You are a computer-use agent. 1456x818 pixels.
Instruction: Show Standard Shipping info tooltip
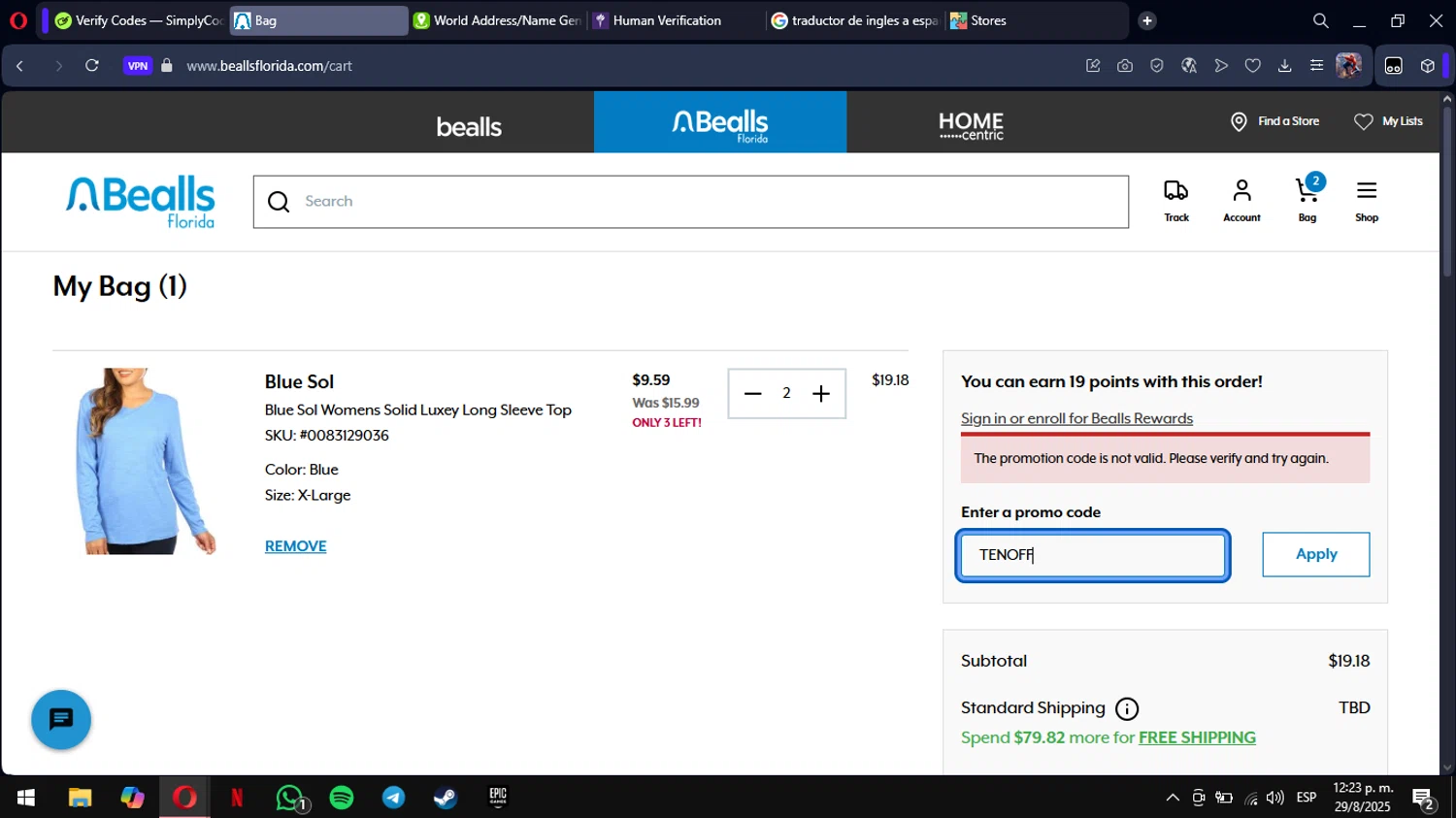pos(1127,708)
